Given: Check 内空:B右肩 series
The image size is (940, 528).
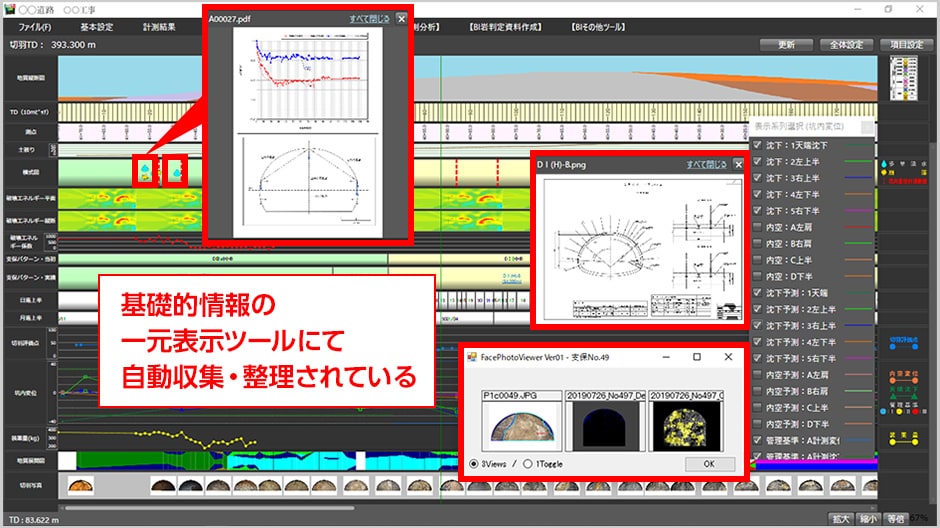Looking at the screenshot, I should [x=758, y=243].
